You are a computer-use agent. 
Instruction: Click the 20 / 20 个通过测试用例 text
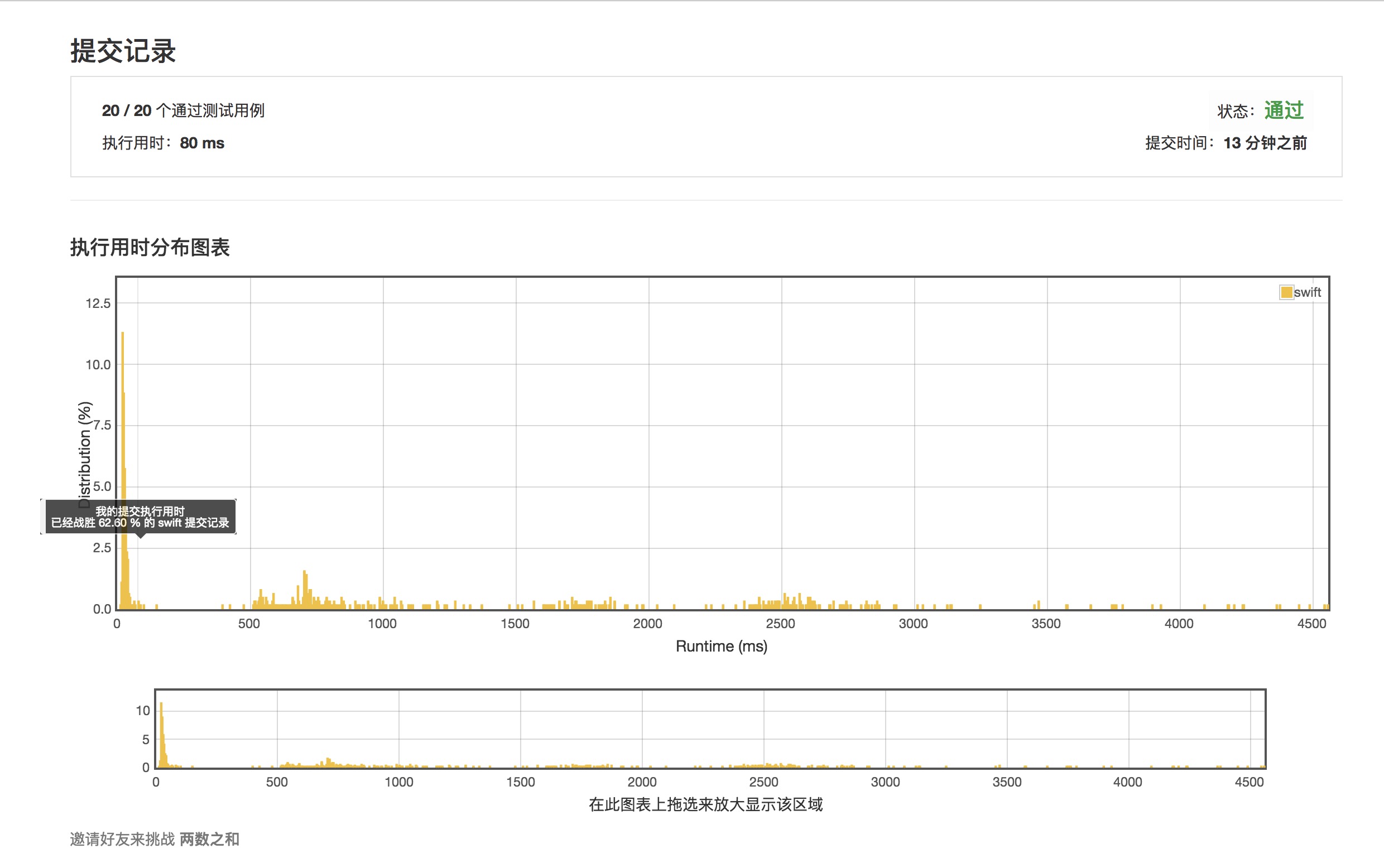tap(183, 110)
